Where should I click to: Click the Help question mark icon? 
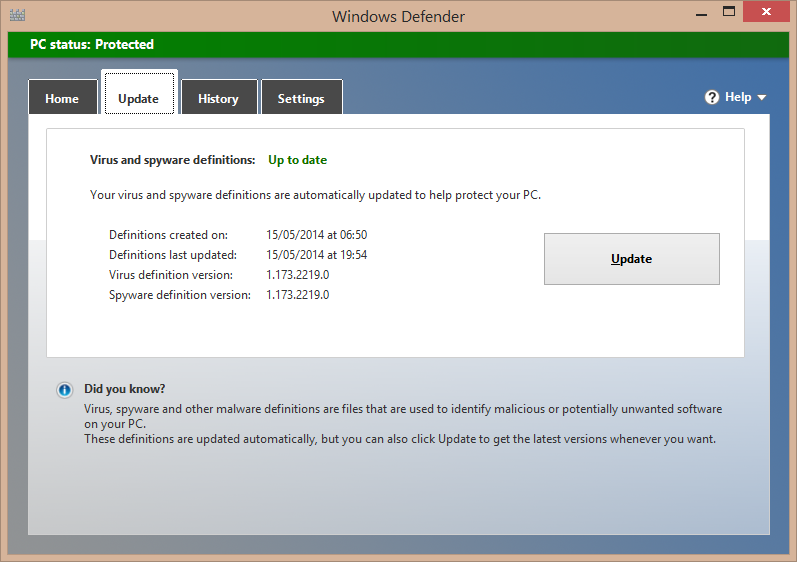(x=712, y=97)
